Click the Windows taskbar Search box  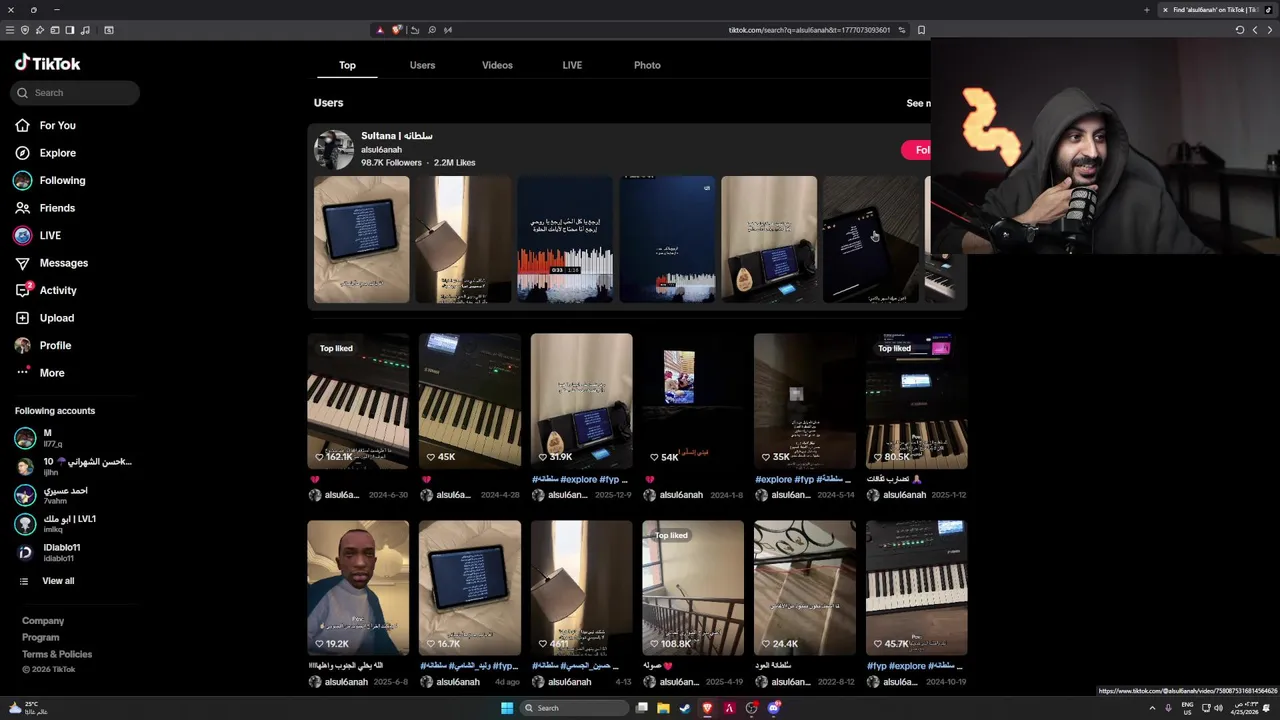573,708
